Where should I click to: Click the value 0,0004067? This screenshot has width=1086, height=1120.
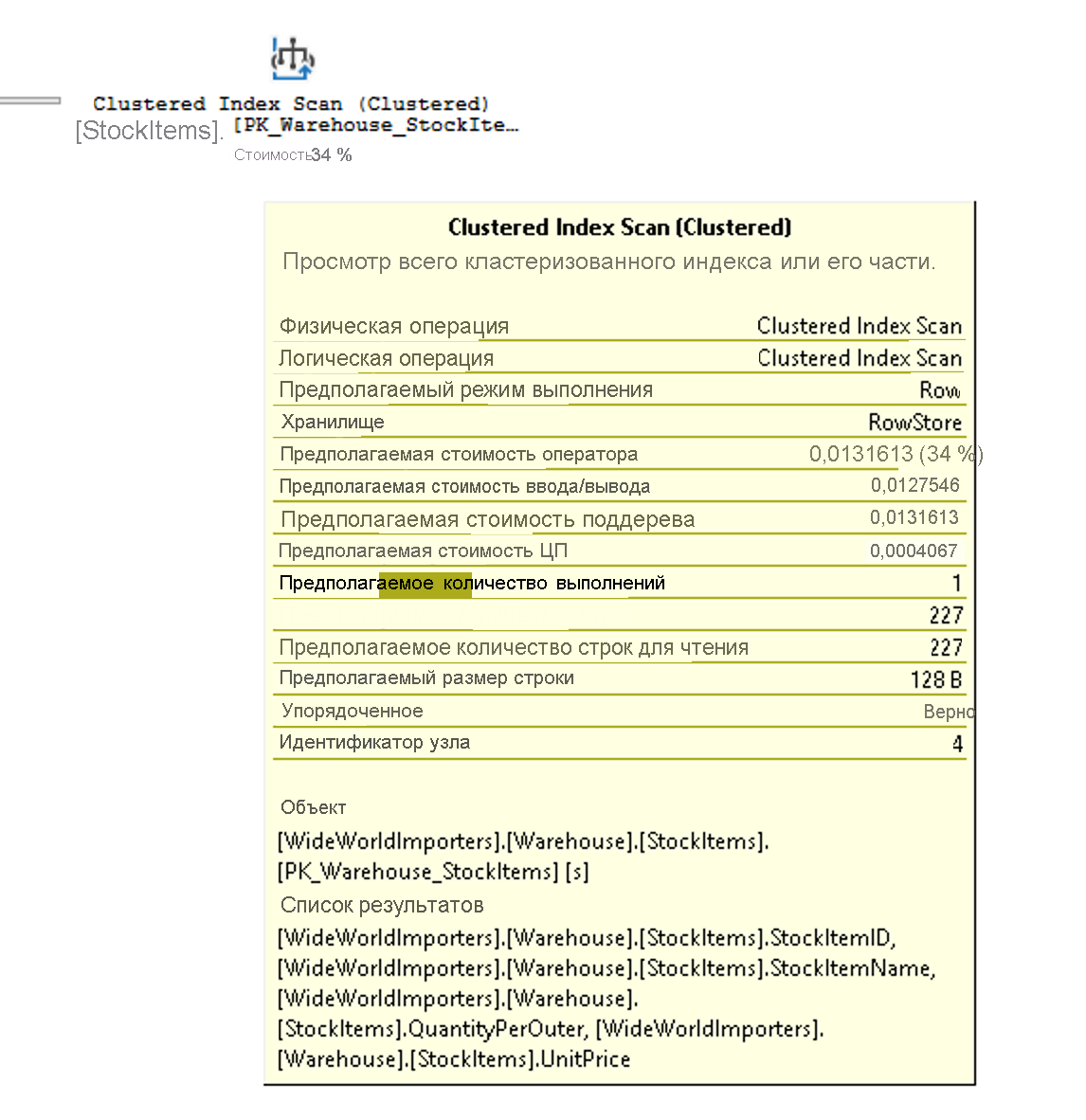[x=914, y=551]
